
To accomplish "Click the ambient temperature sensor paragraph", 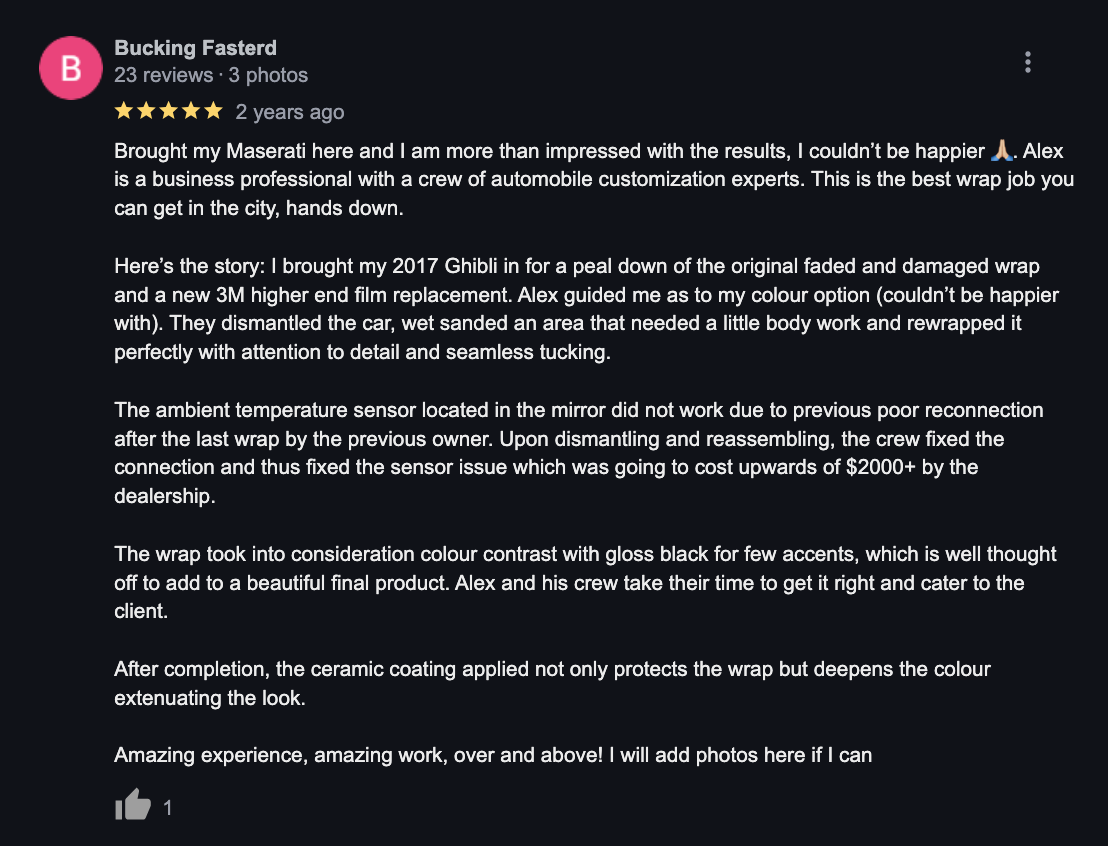I will click(579, 453).
